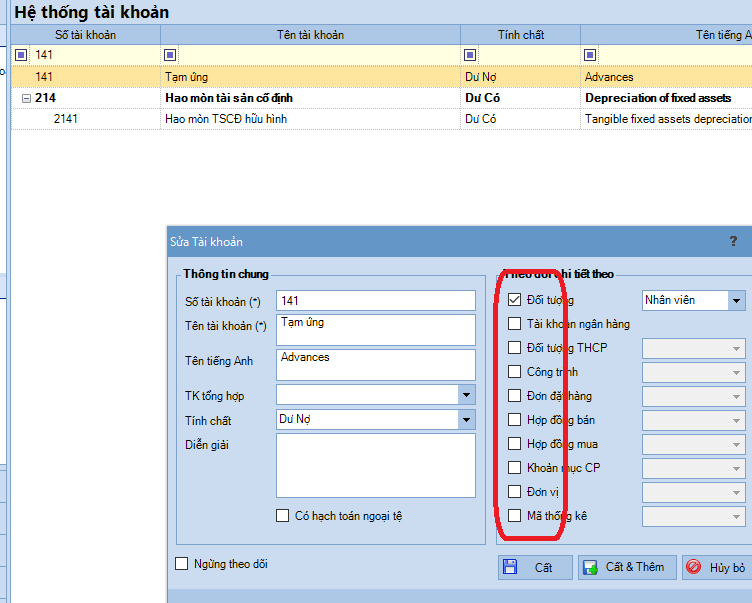Viewport: 752px width, 603px height.
Task: Open Tính chất dropdown showing Dư Nợ
Action: click(466, 420)
